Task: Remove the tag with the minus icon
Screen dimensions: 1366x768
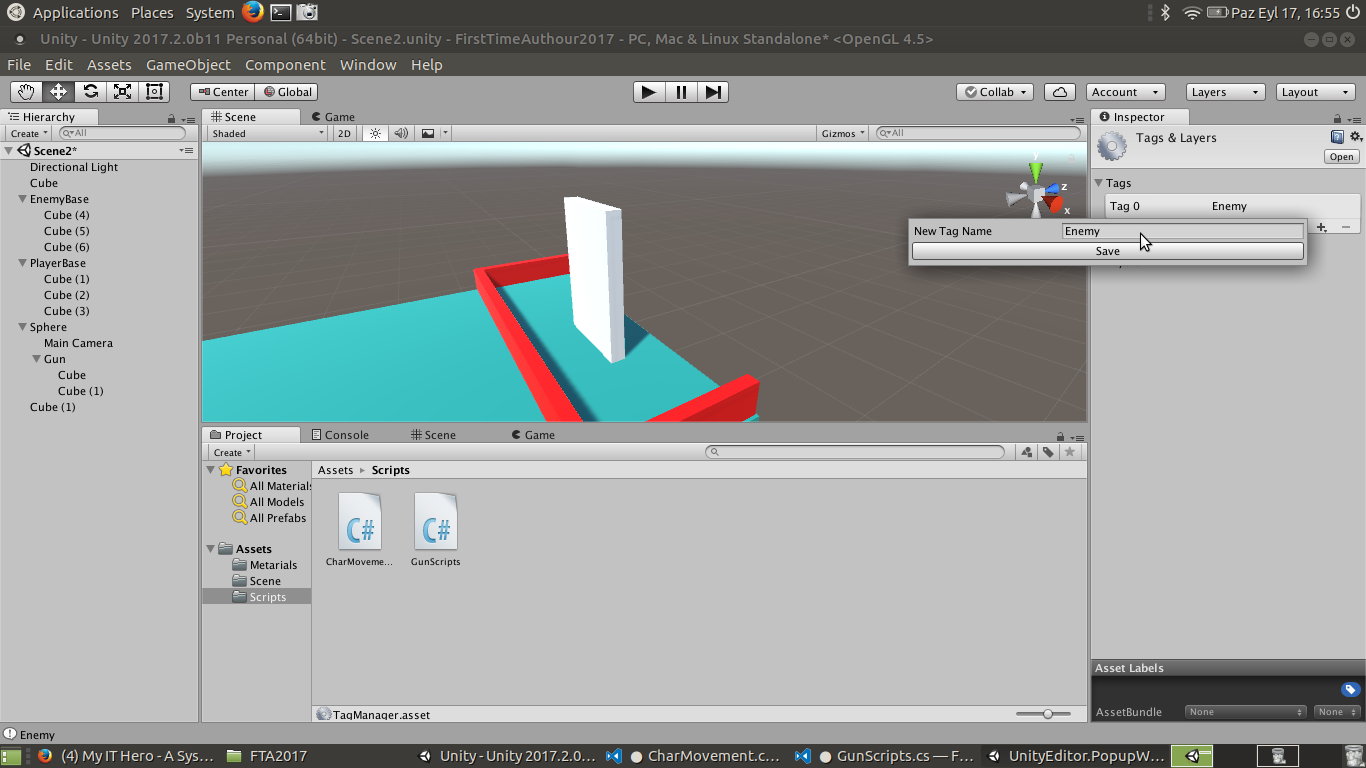Action: (1345, 228)
